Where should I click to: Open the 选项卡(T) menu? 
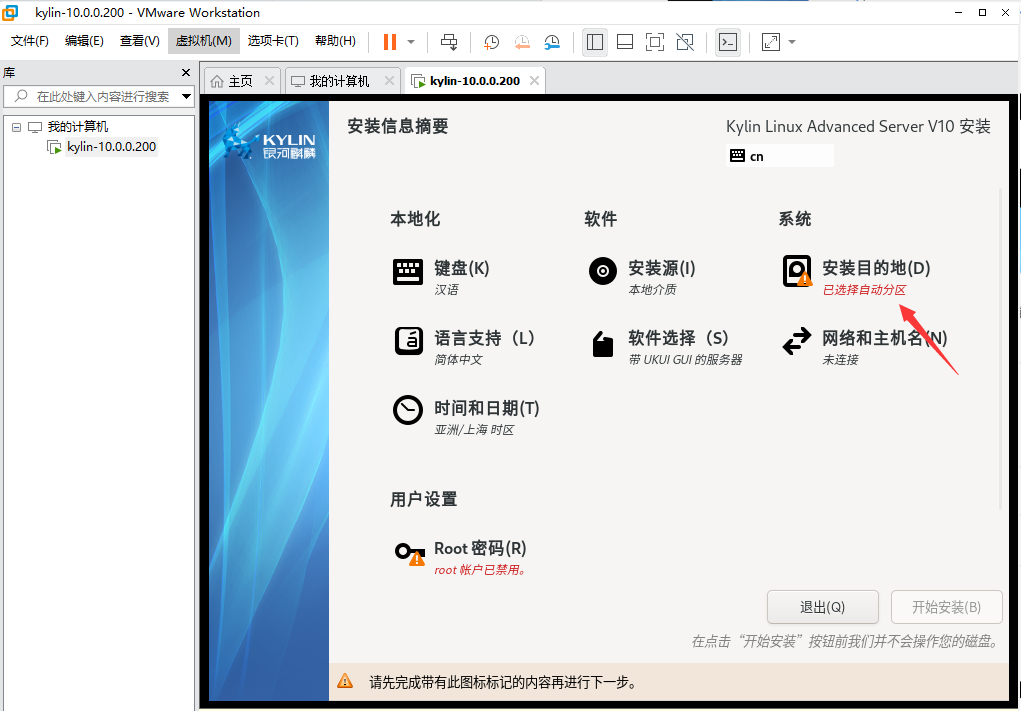coord(273,41)
